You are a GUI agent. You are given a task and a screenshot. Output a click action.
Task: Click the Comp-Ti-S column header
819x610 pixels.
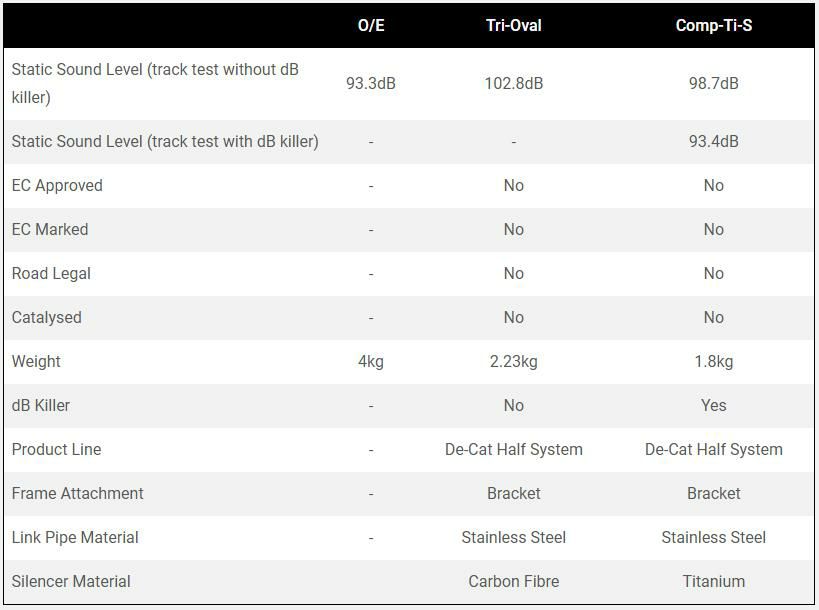coord(713,26)
